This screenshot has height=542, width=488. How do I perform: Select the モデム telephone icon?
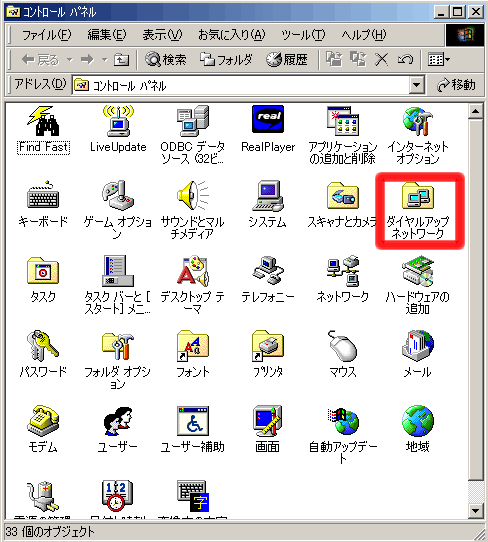43,421
